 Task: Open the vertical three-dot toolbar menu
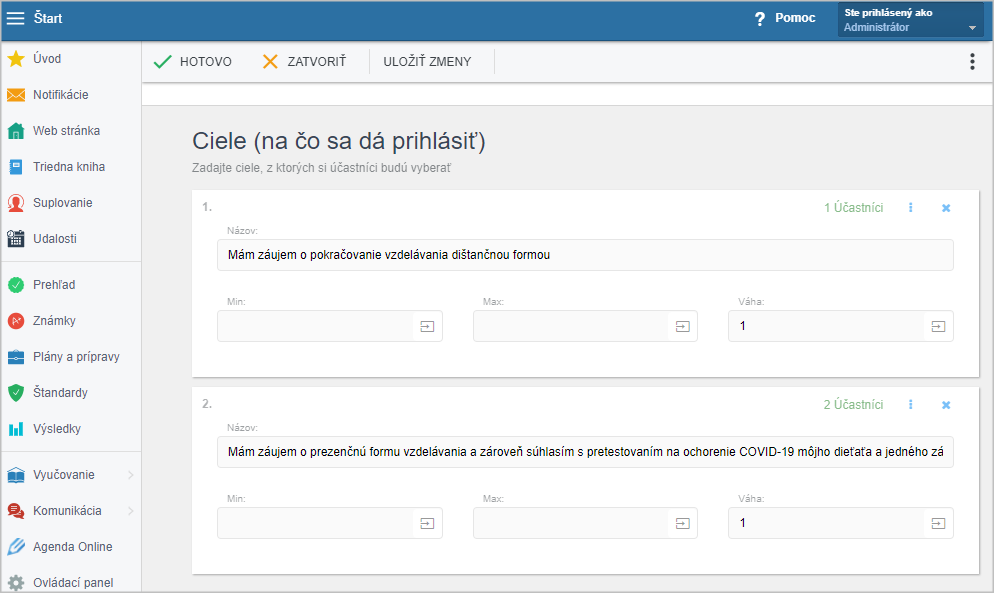971,62
